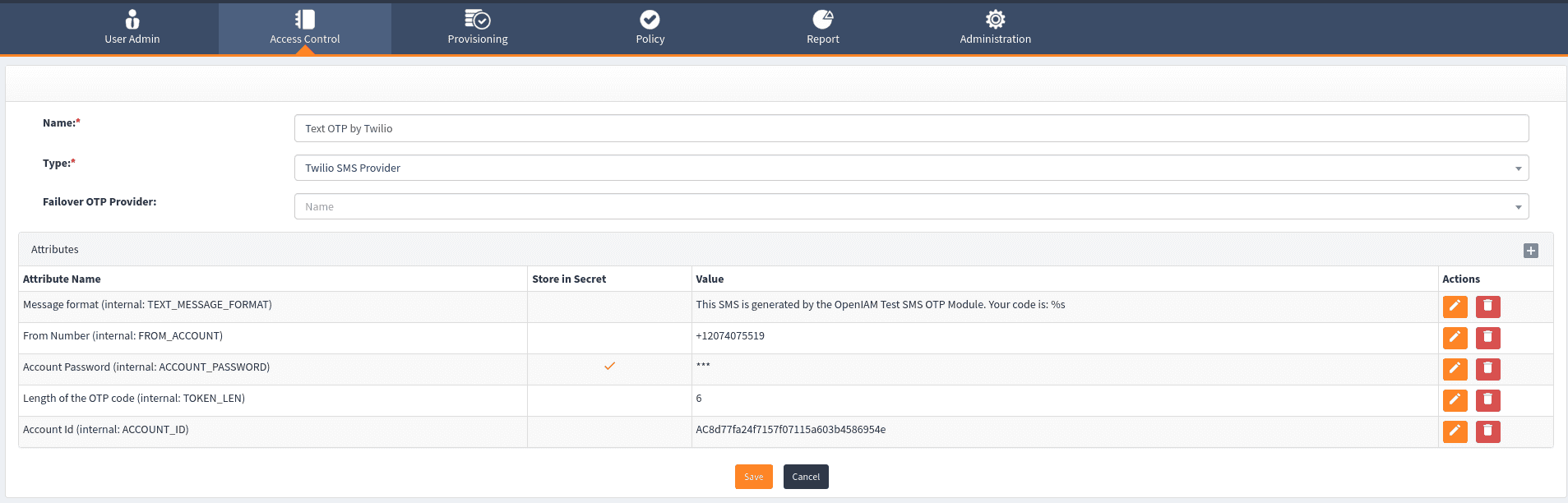This screenshot has width=1568, height=503.
Task: Select the User Admin menu
Action: tap(132, 27)
